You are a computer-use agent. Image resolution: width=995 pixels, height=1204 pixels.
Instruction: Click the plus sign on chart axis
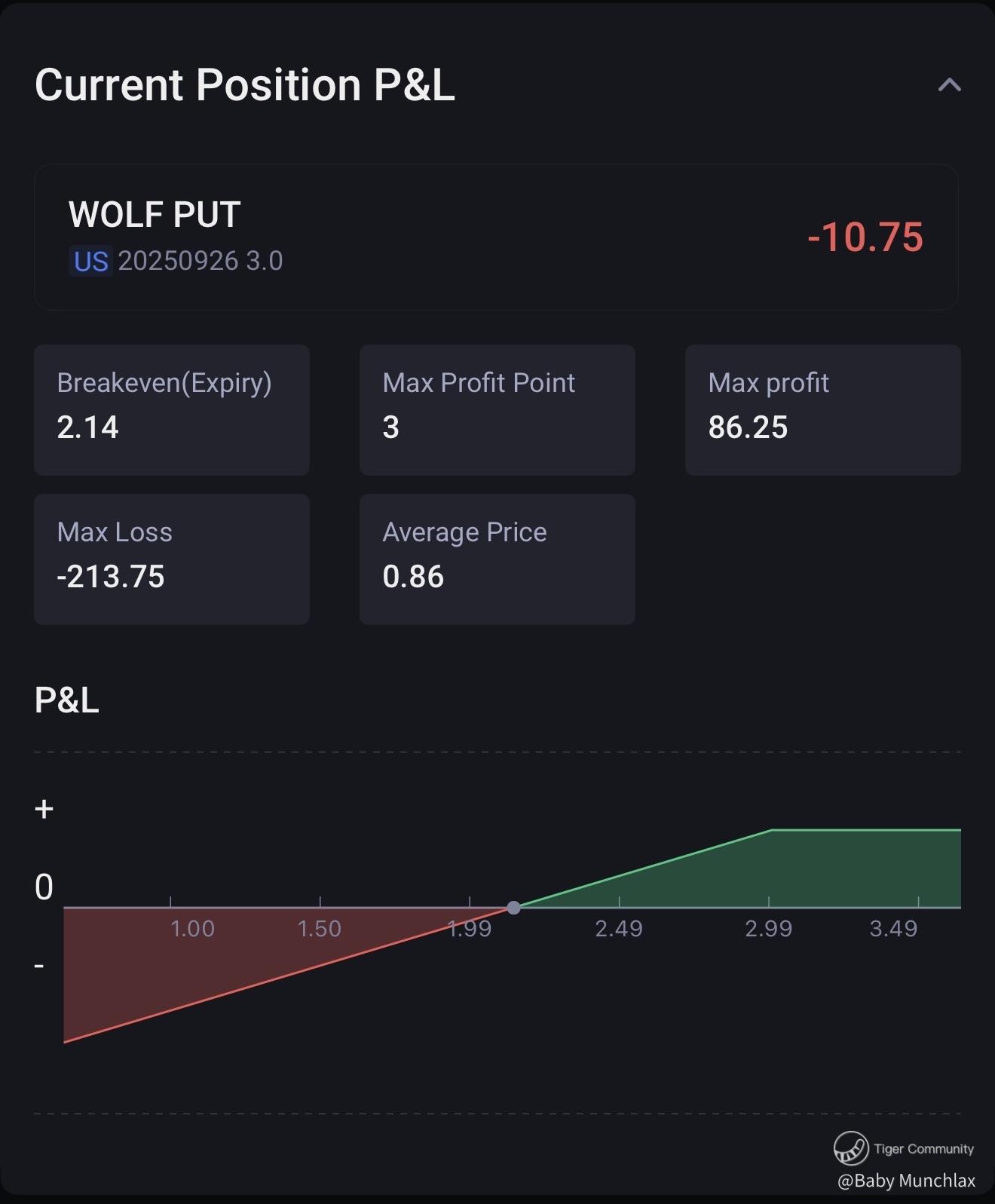[44, 809]
